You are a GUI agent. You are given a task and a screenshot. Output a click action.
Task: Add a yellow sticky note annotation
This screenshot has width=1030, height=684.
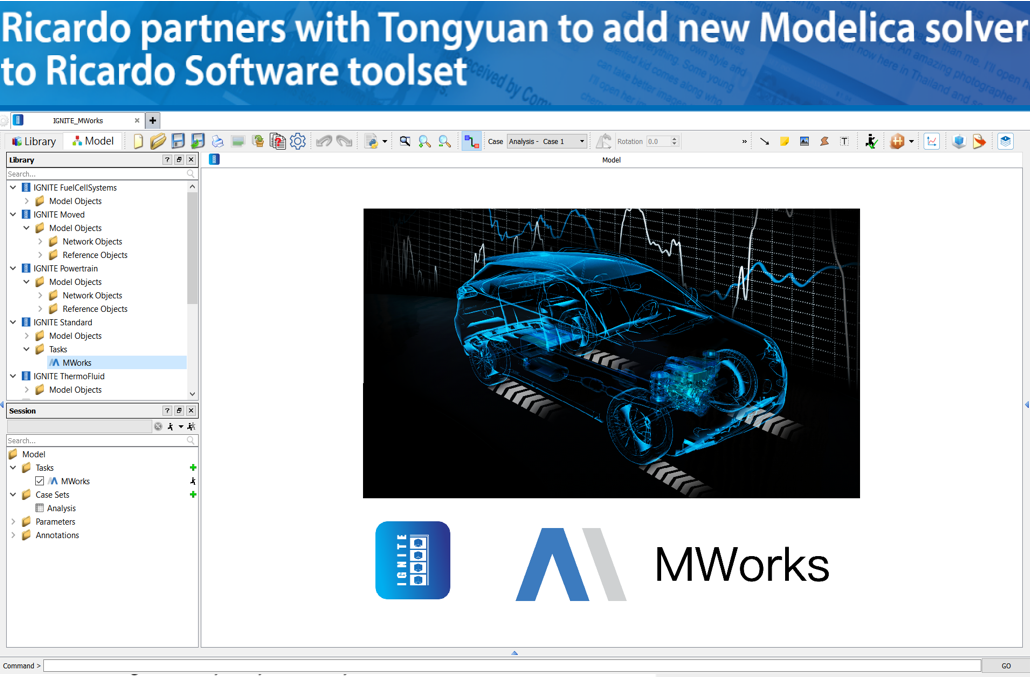[784, 141]
